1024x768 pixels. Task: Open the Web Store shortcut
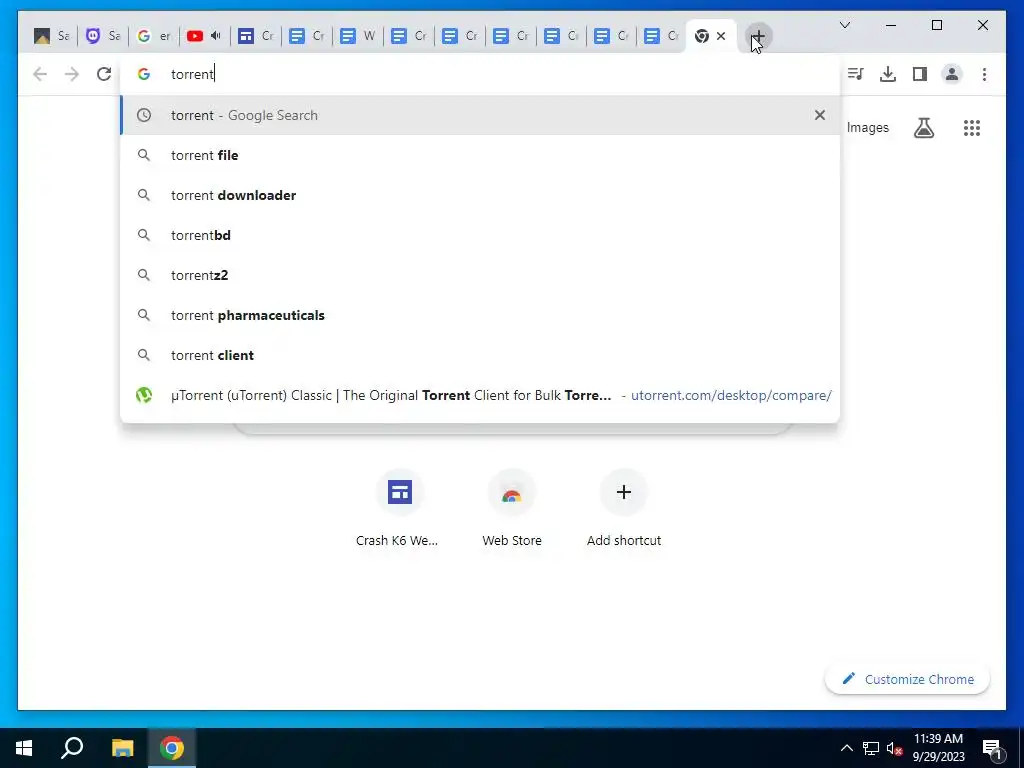point(511,508)
